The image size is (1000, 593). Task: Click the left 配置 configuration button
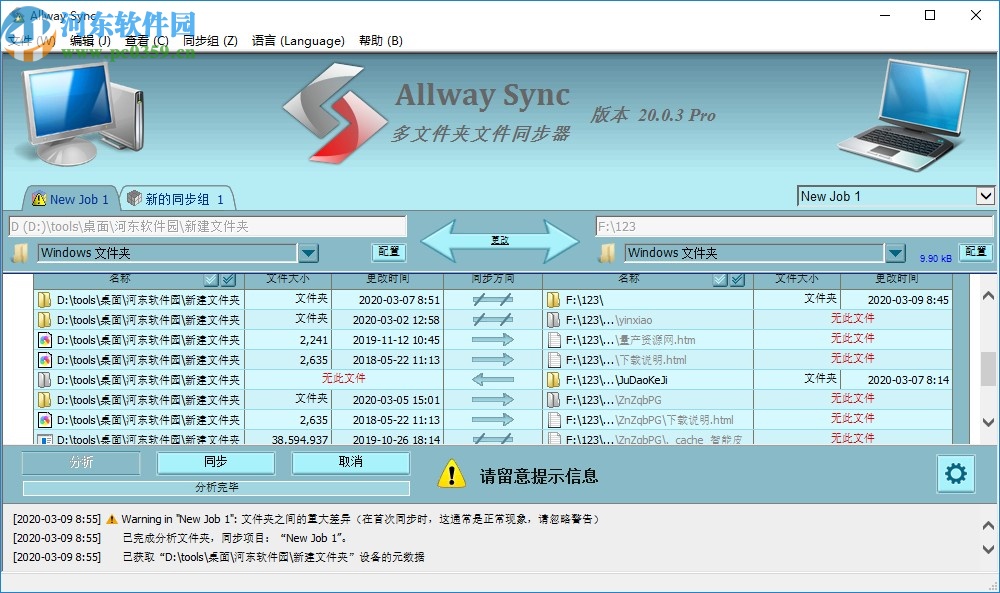(x=388, y=252)
